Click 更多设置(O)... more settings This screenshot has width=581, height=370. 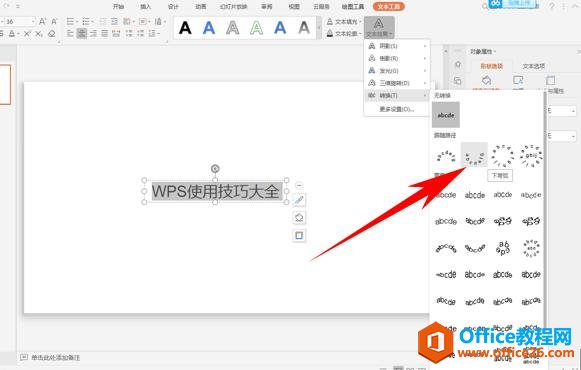tap(397, 109)
